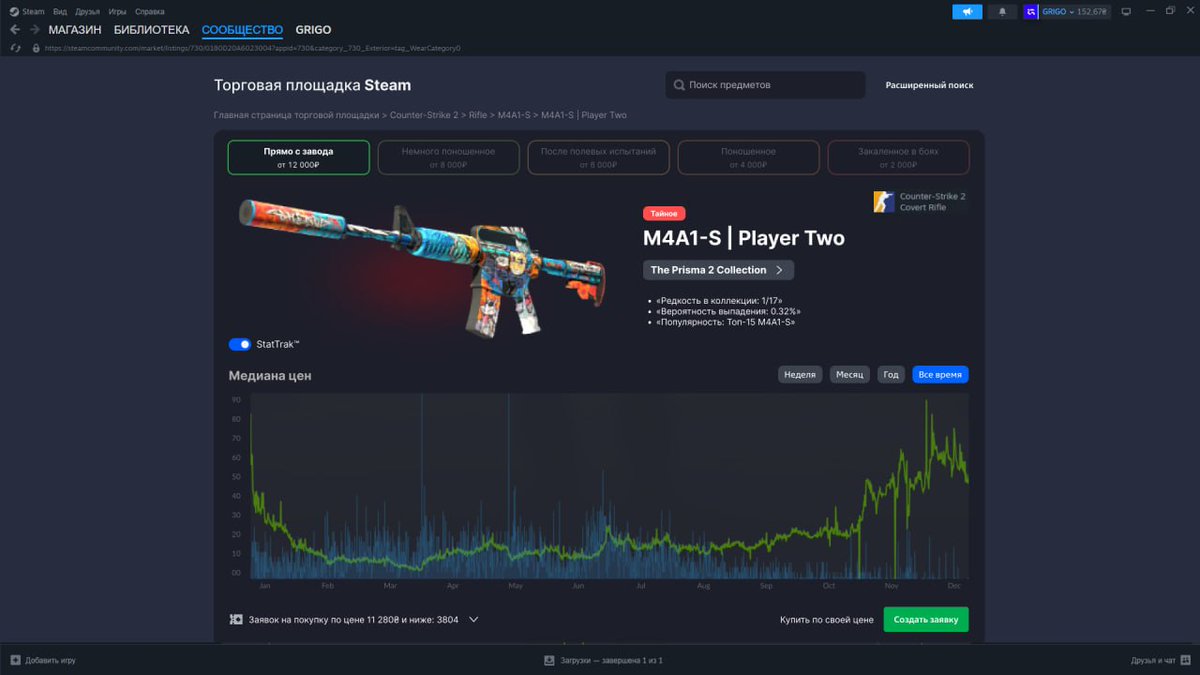Click the GRIGO profile avatar

pos(1031,12)
